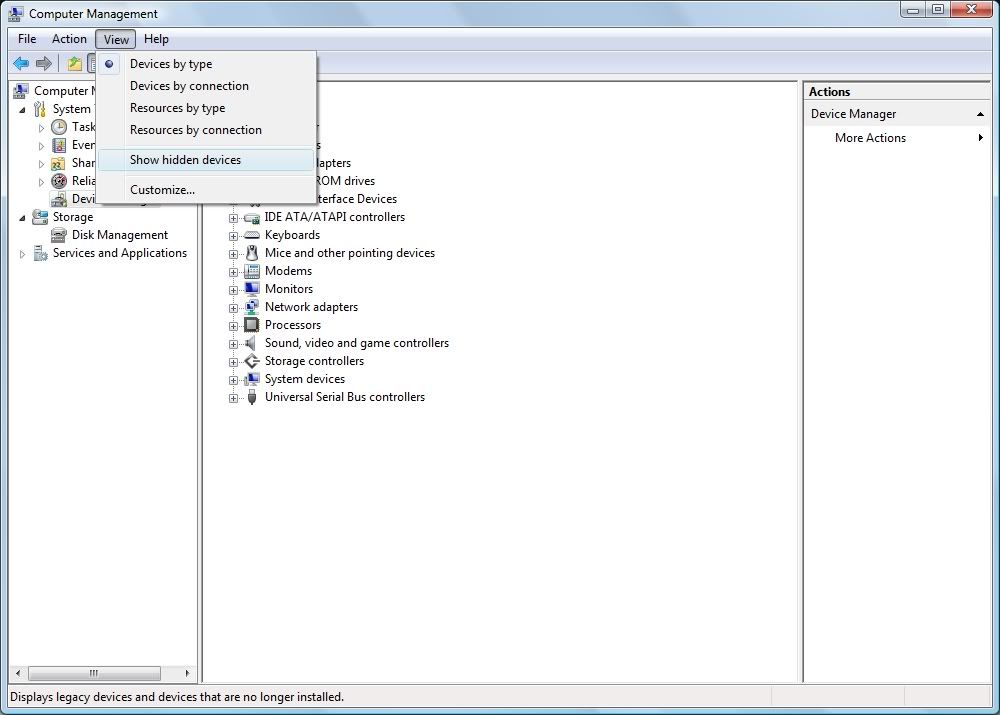
Task: Click the Shared Folders icon
Action: 59,163
